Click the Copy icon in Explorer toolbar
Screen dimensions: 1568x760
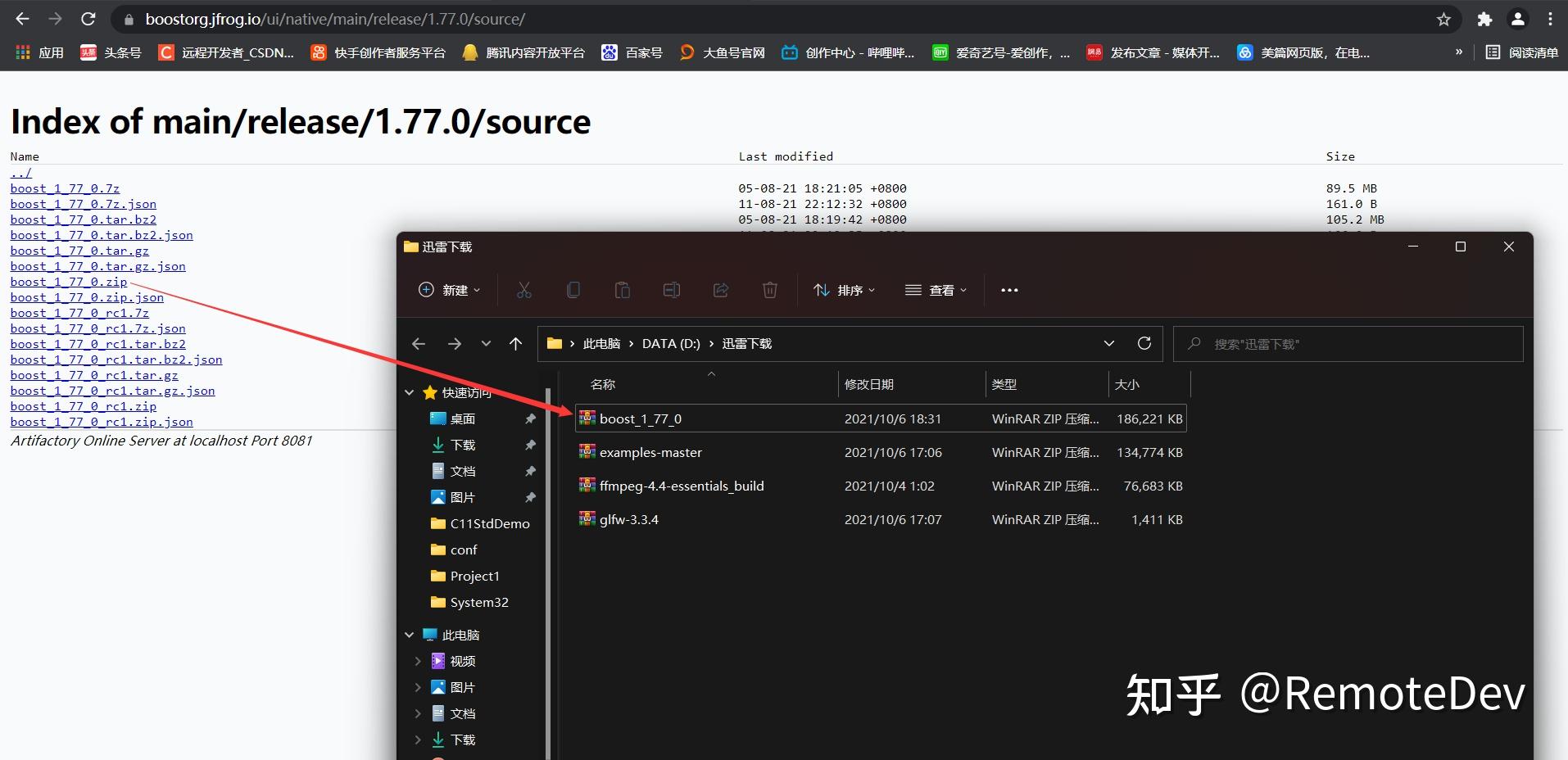(x=573, y=290)
